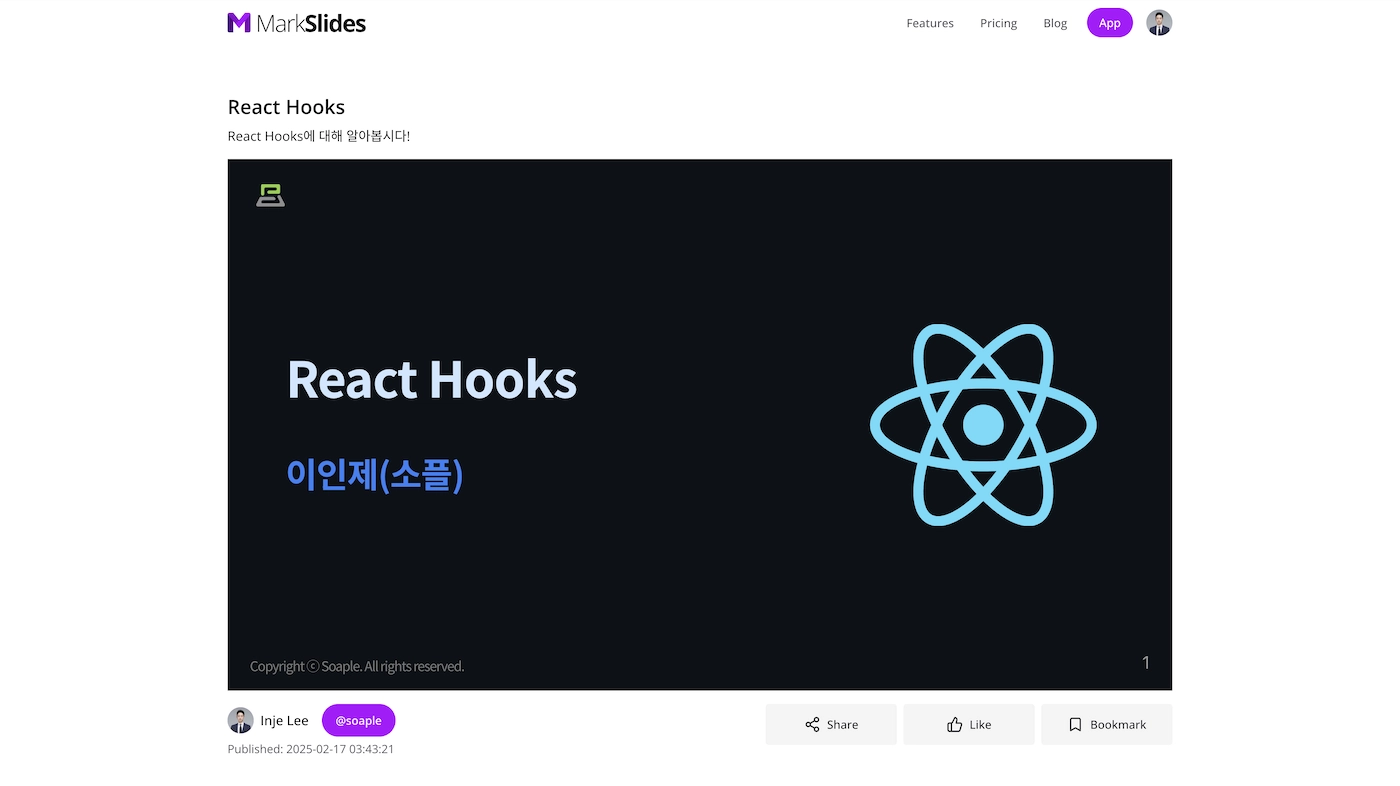This screenshot has height=786, width=1400.
Task: Click the bookmark ribbon icon
Action: coord(1075,724)
